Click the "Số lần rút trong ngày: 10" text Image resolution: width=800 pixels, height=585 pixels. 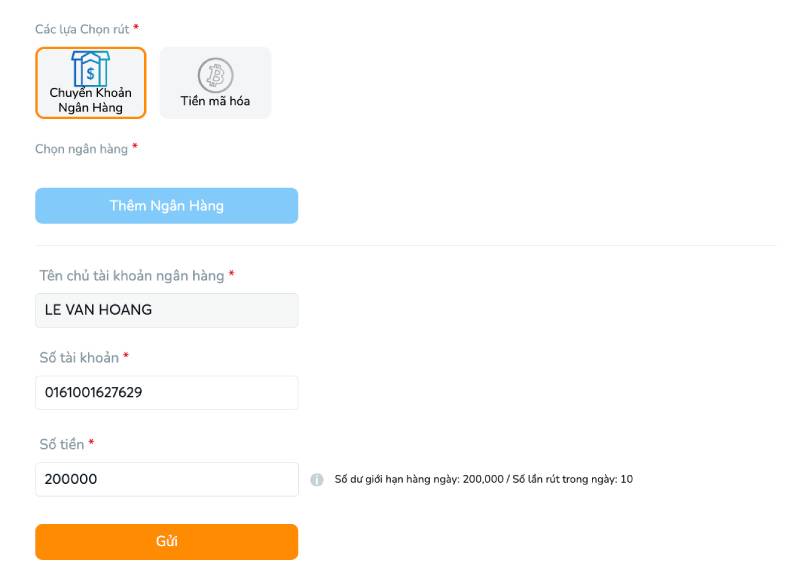(573, 480)
